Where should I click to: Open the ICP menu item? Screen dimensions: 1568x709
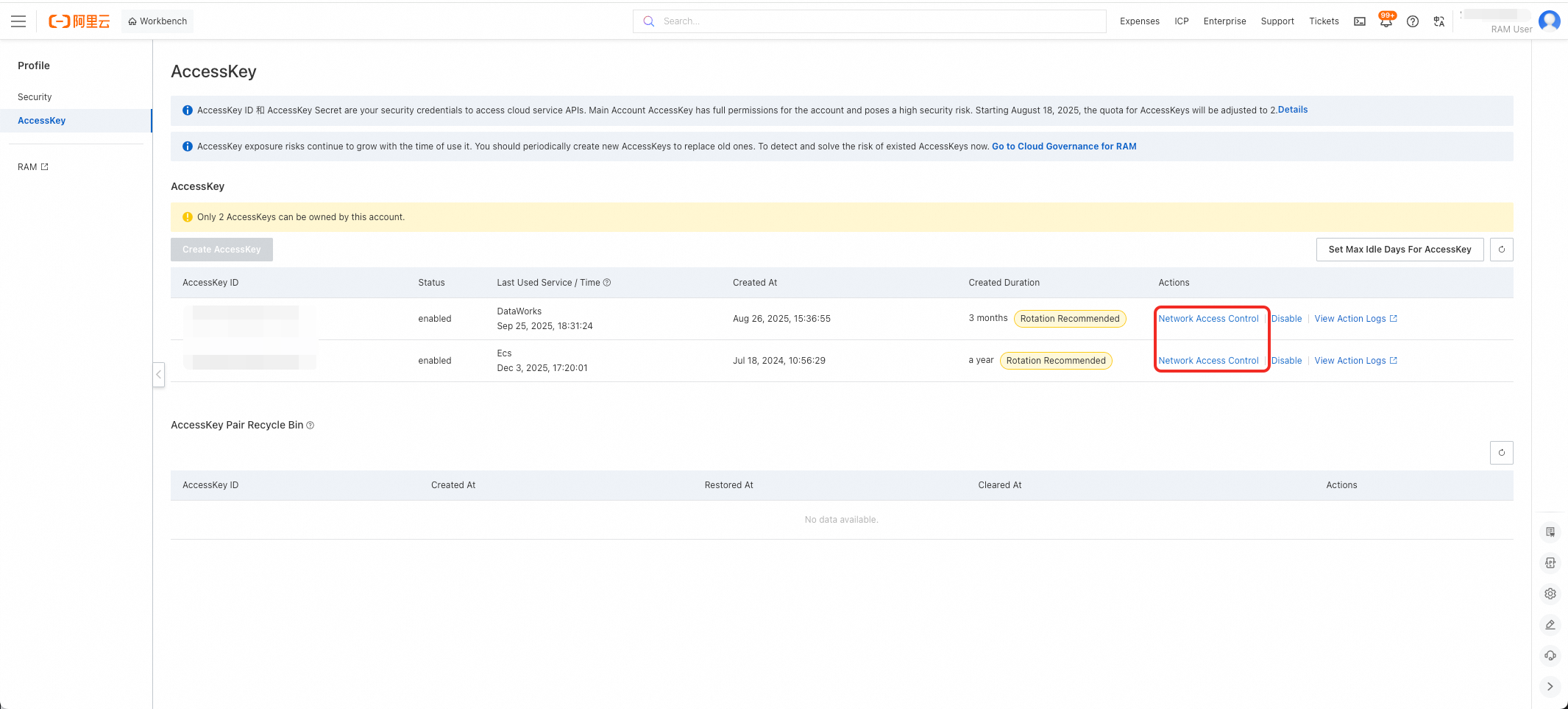(1182, 21)
